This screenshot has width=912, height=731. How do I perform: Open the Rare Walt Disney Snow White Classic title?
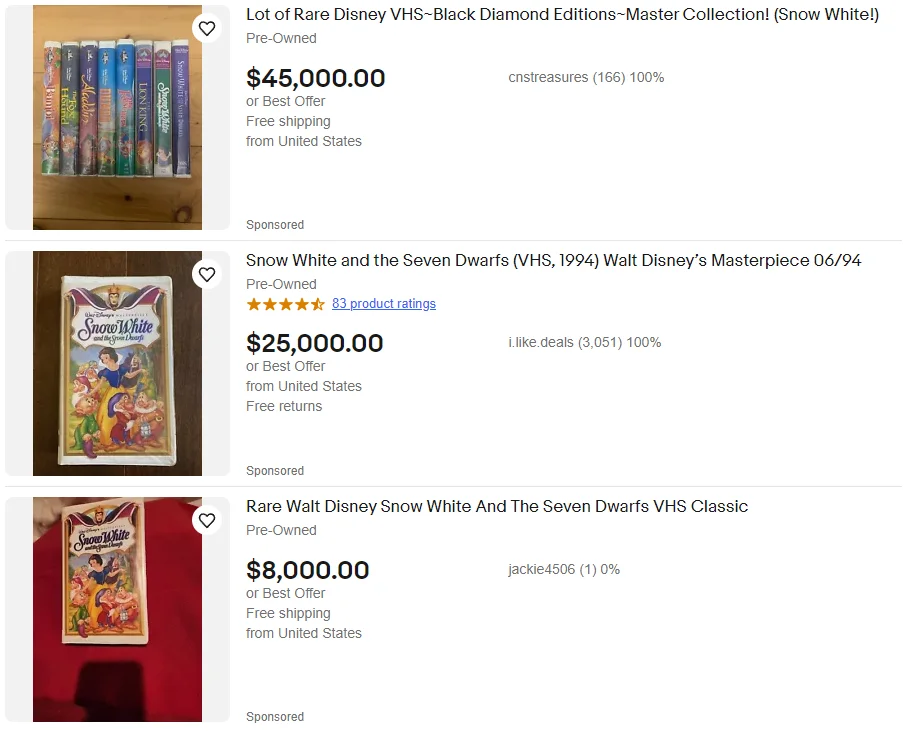pyautogui.click(x=496, y=507)
